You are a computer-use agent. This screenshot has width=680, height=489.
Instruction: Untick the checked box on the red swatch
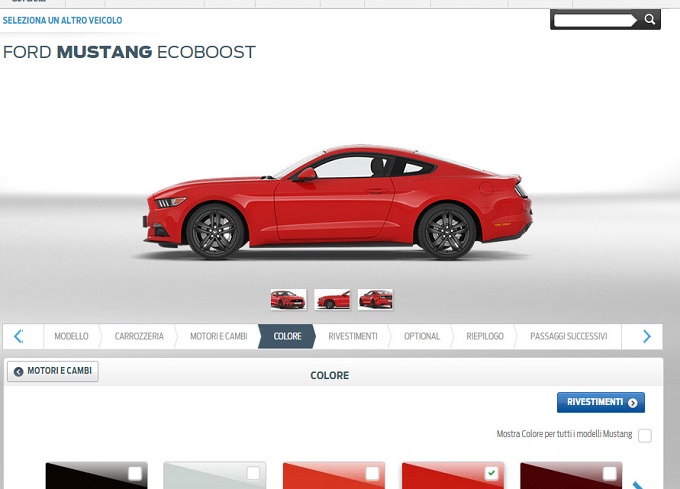click(491, 473)
